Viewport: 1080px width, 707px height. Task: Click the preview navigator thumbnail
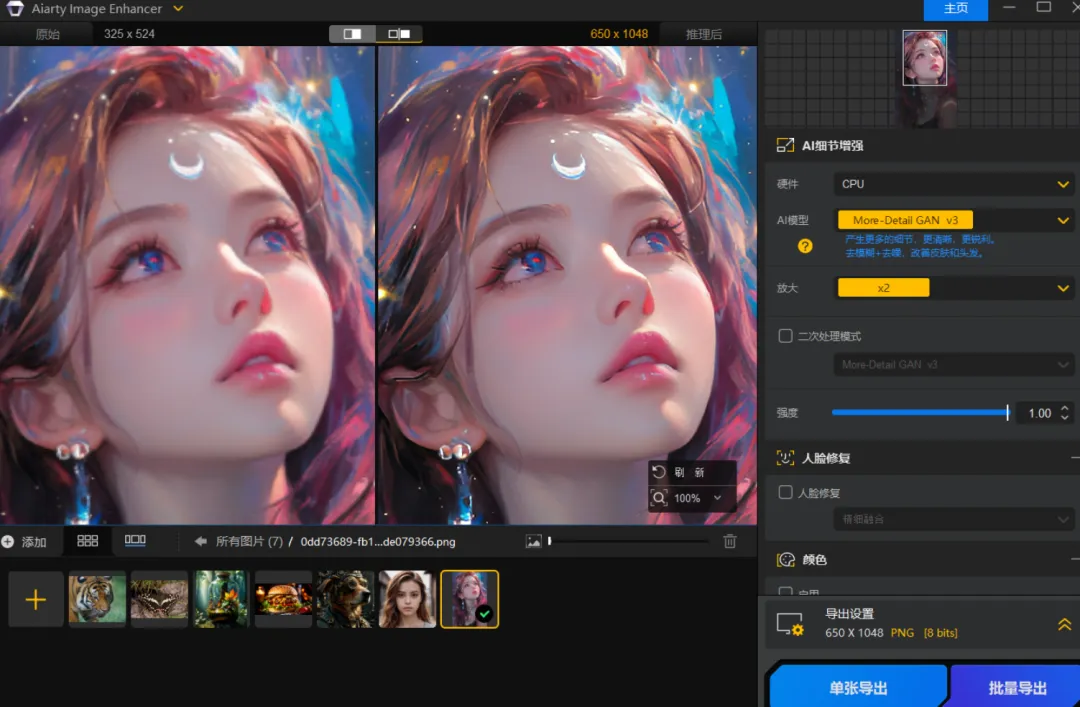(x=924, y=58)
